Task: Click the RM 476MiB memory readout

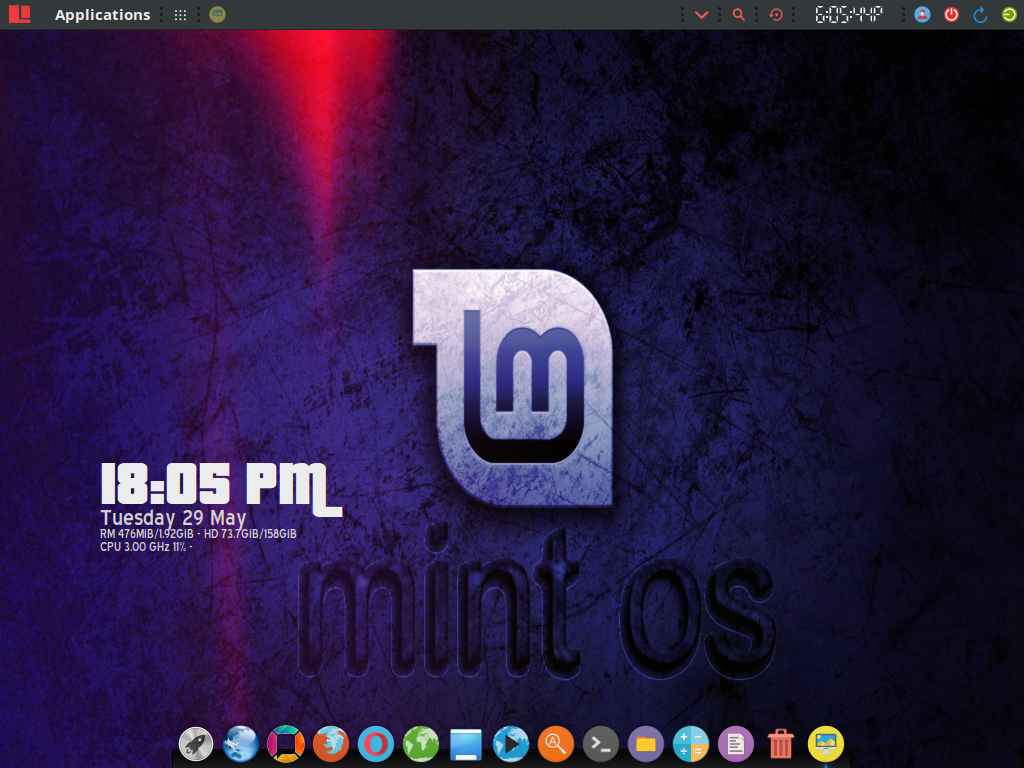Action: coord(147,534)
